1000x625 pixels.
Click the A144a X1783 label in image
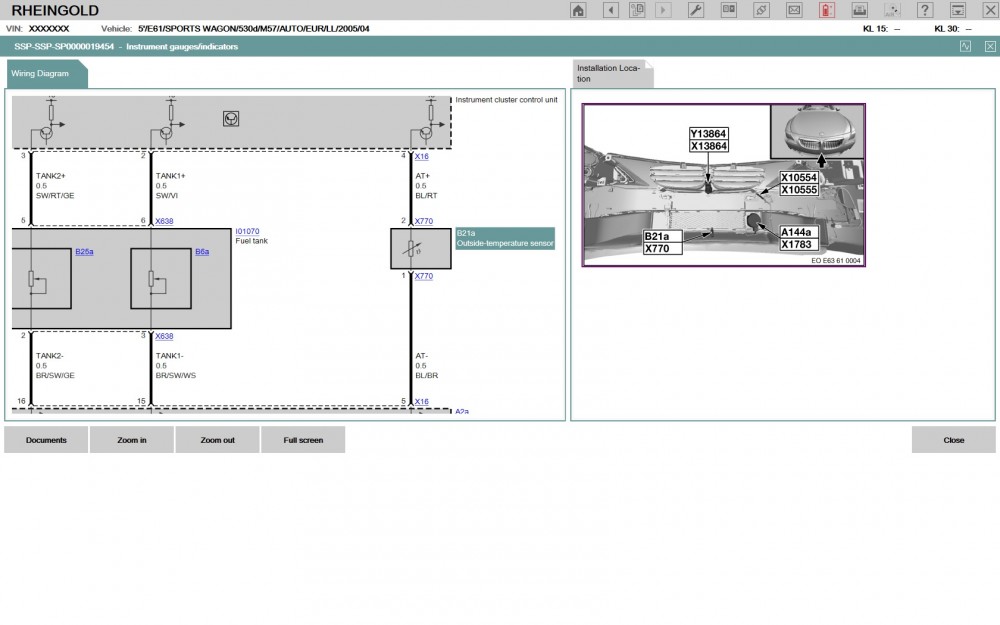[x=799, y=239]
